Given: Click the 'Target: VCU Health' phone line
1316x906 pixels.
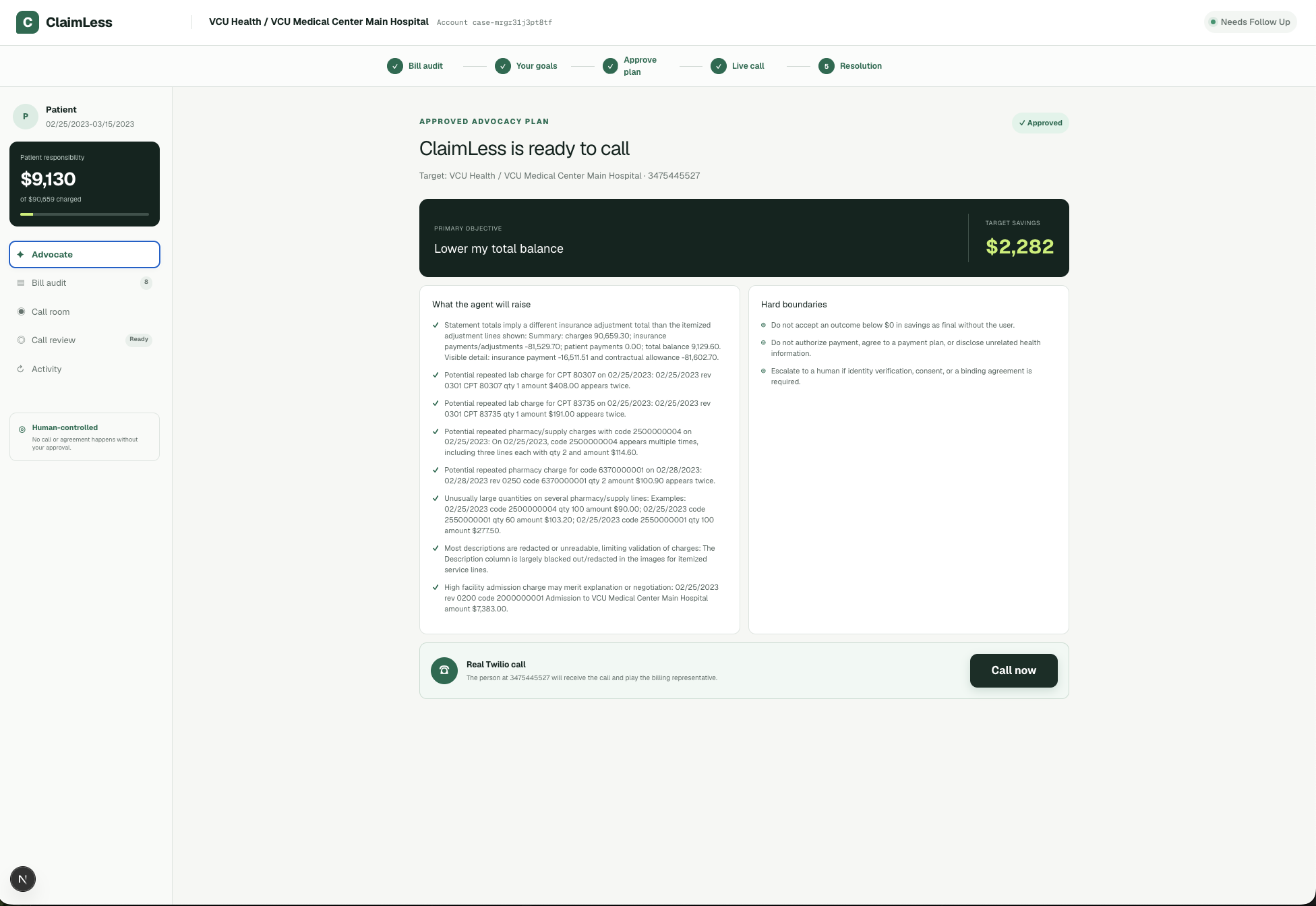Looking at the screenshot, I should coord(560,176).
